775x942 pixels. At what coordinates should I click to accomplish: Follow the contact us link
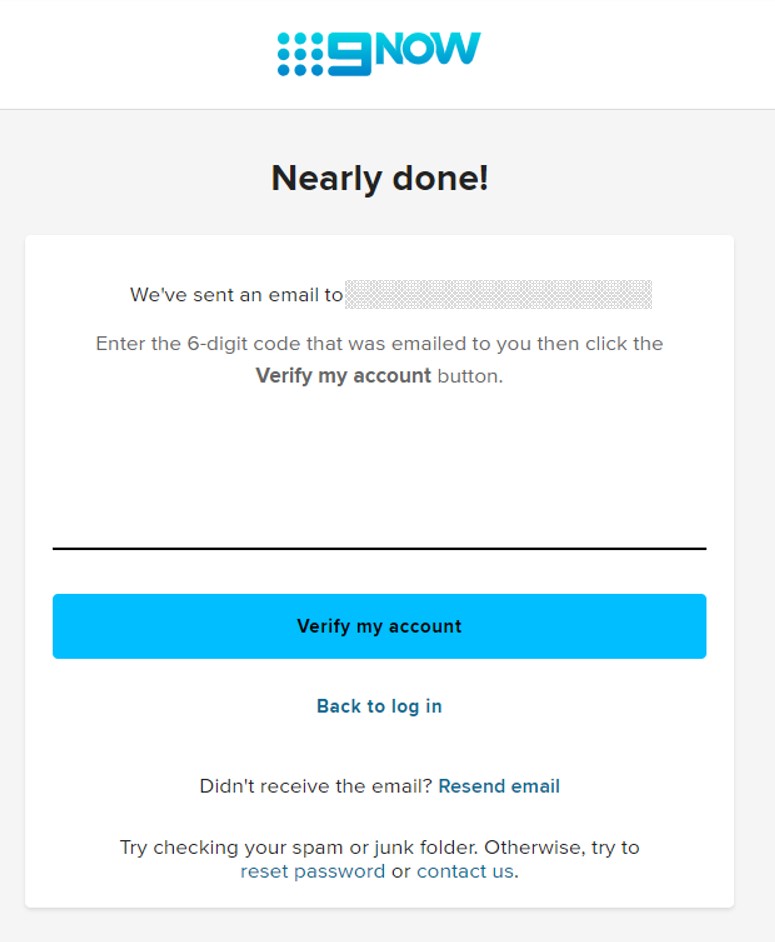tap(465, 871)
